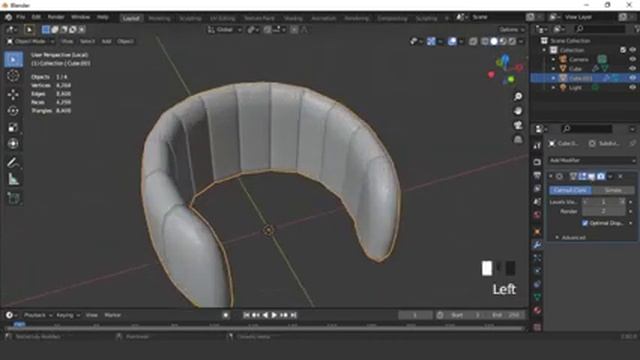Open the Object Mode dropdown
Screen dimensions: 640x360
click(x=31, y=41)
